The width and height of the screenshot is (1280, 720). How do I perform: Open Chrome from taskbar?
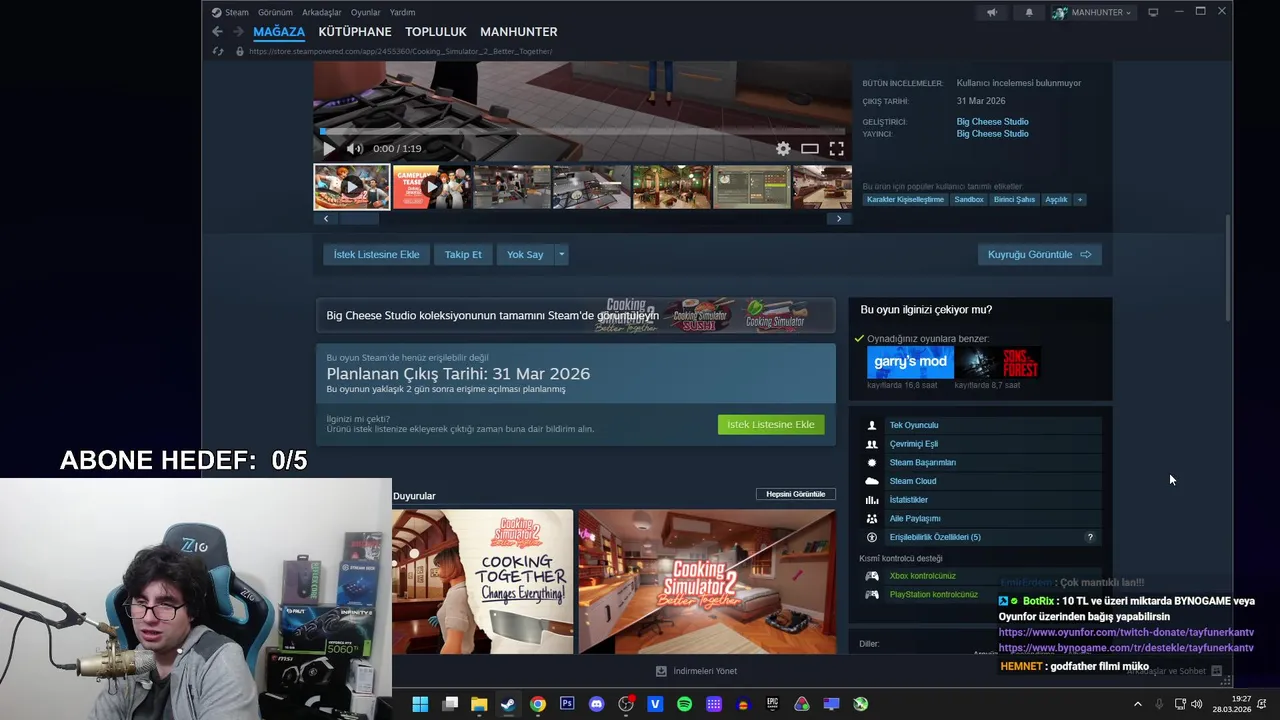[538, 704]
